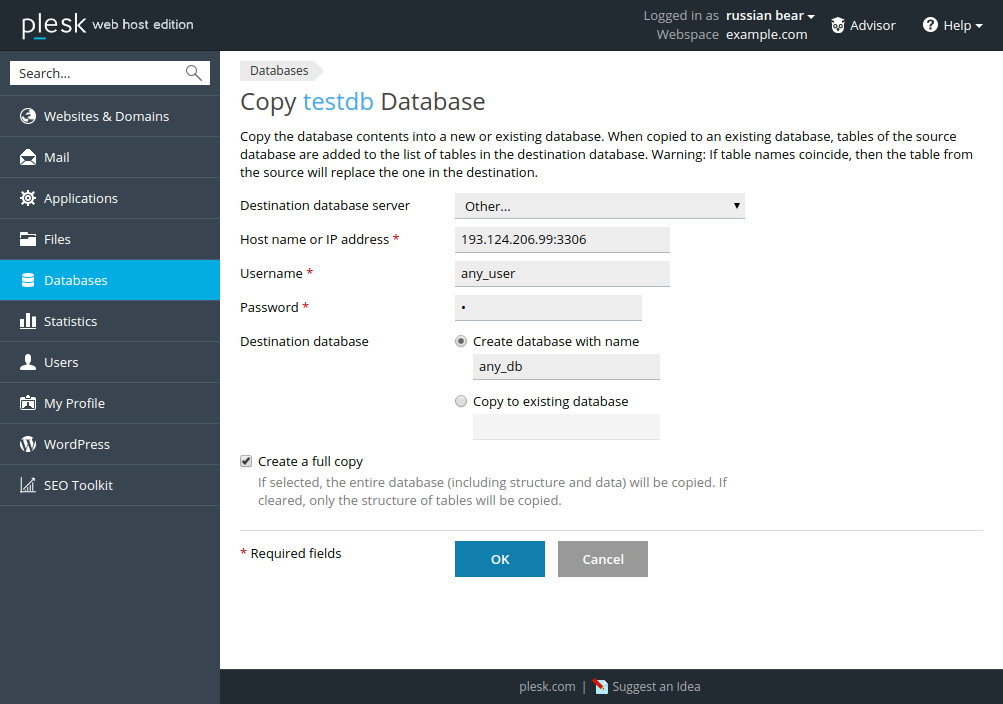Click the Websites & Domains globe icon
The height and width of the screenshot is (704, 1003).
pos(28,116)
